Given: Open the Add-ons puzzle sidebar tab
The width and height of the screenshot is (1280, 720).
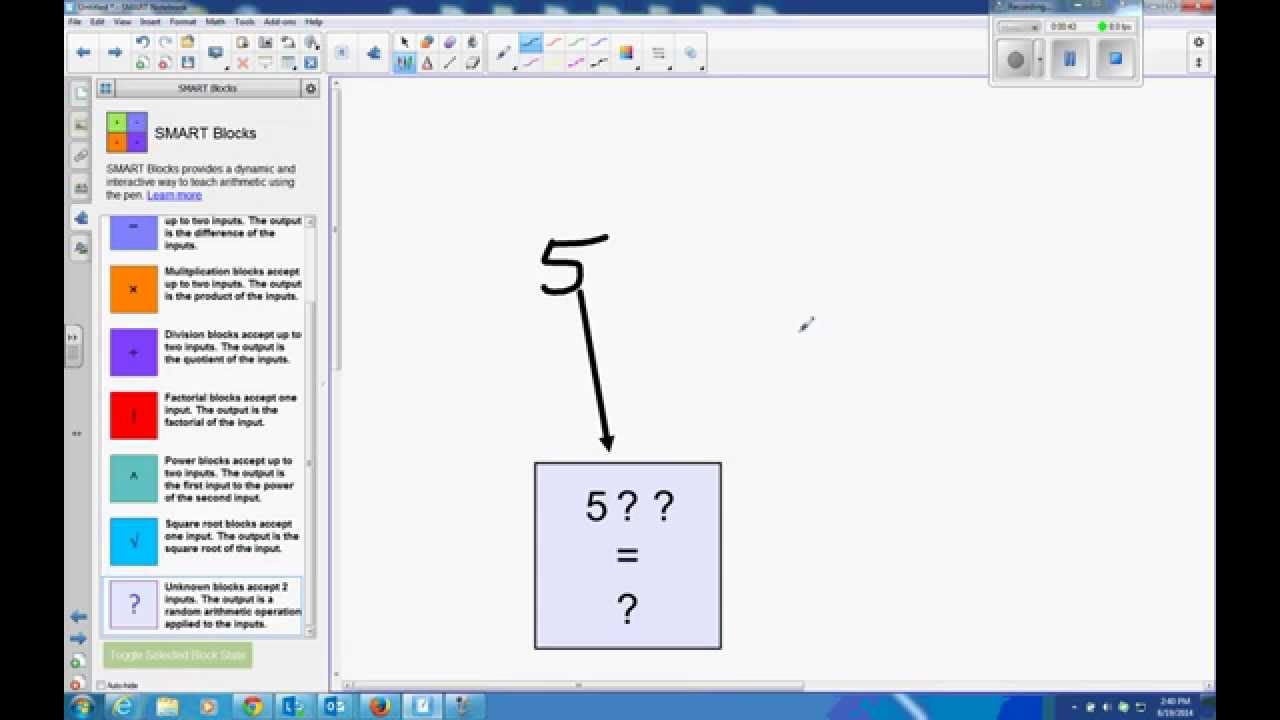Looking at the screenshot, I should click(81, 218).
